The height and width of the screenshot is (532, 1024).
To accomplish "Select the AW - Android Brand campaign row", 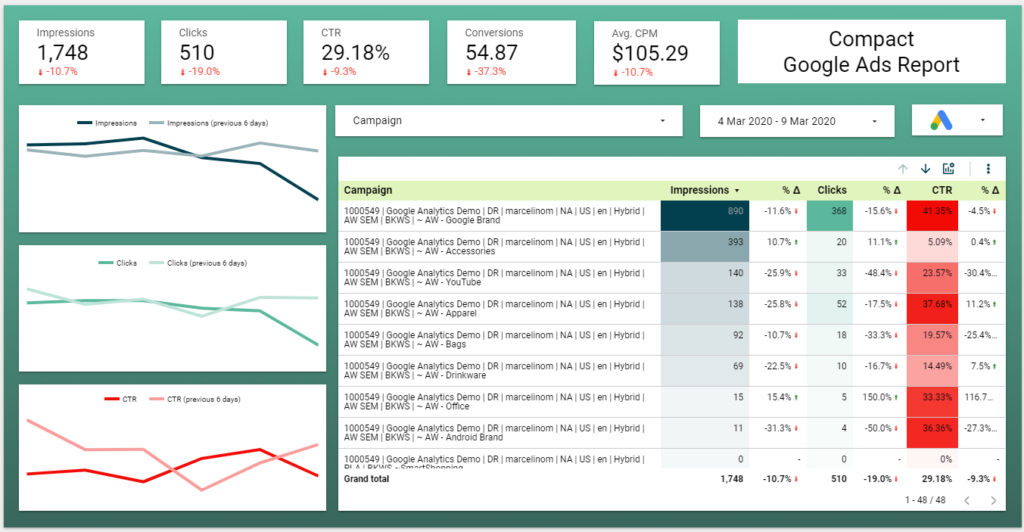I will (x=671, y=433).
